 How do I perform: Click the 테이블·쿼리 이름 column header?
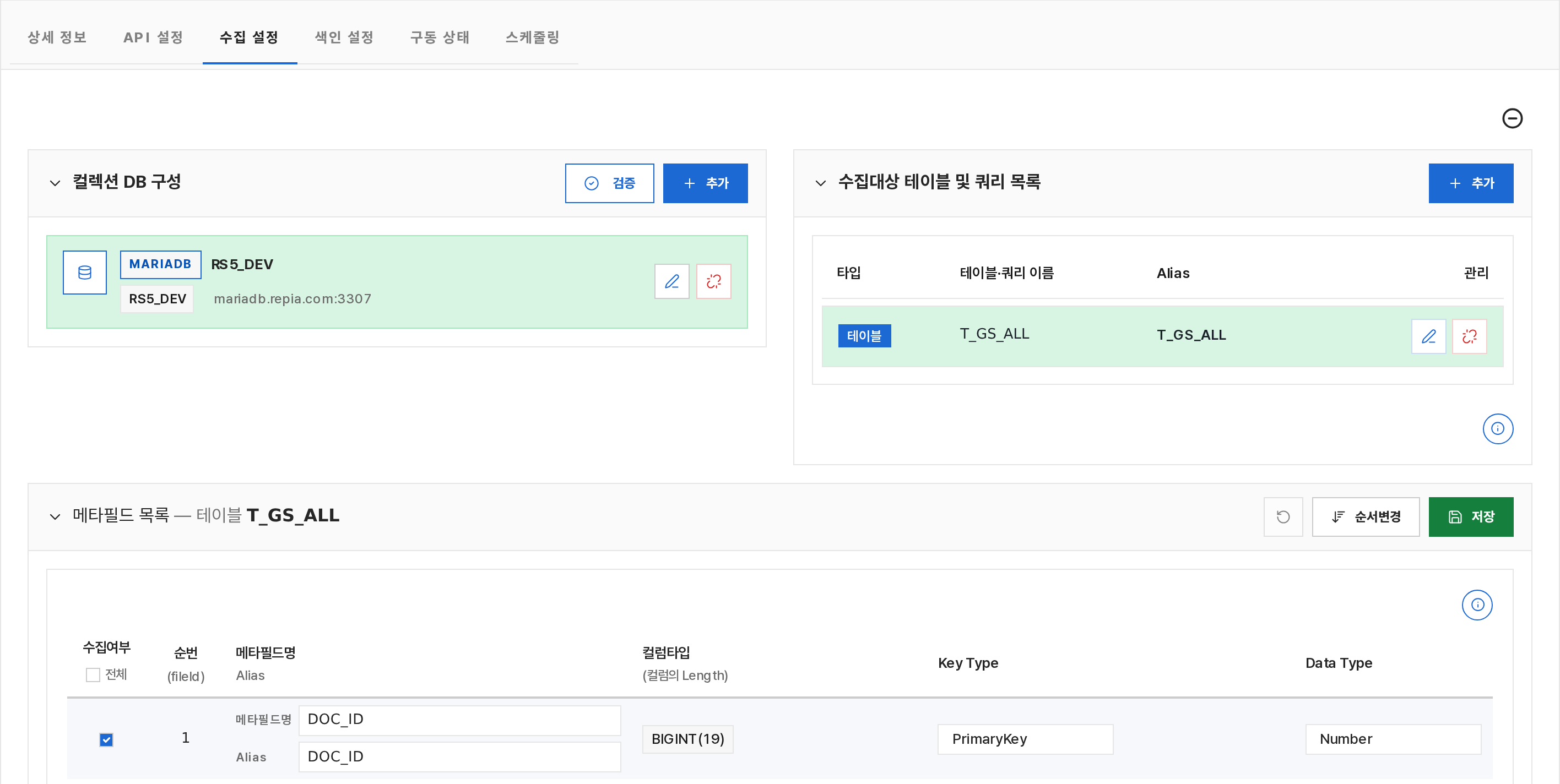(x=1006, y=274)
